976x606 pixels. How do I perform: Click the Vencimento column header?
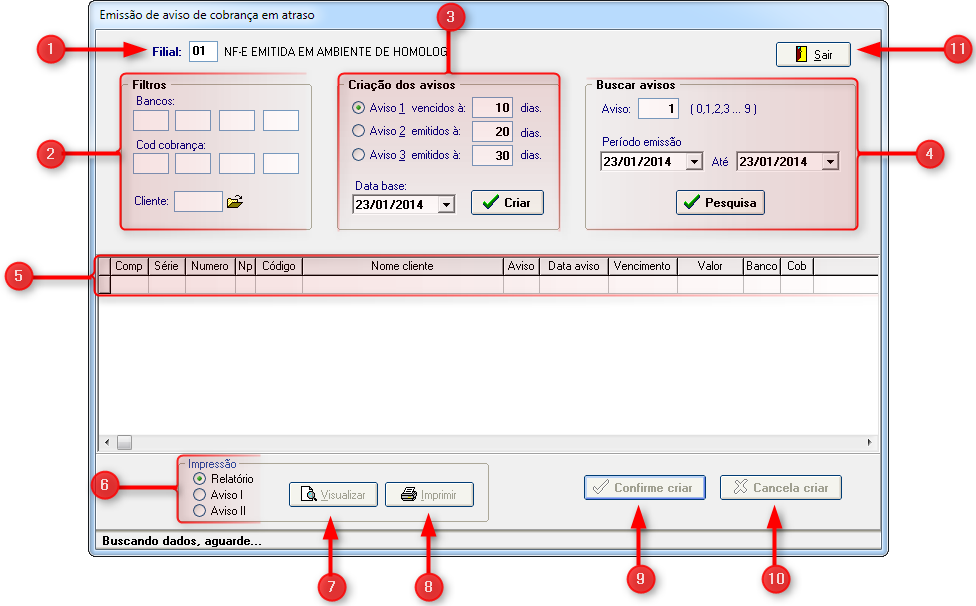pos(643,266)
